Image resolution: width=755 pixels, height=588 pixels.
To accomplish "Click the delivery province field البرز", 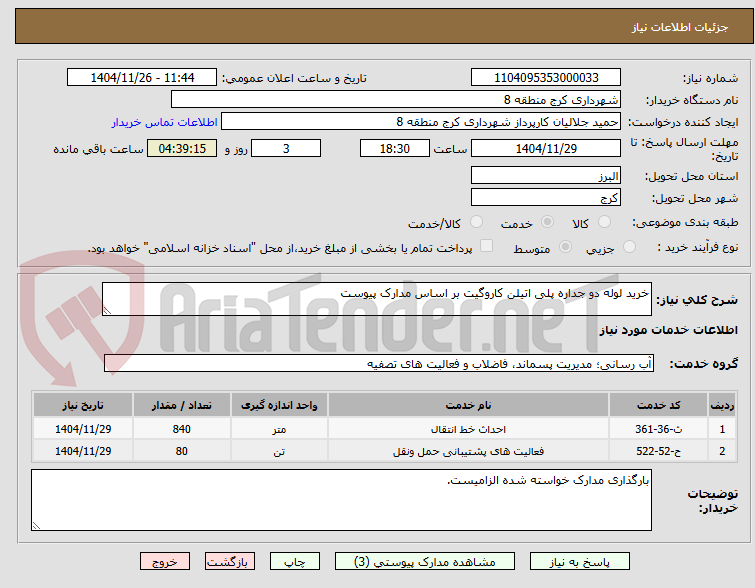I will click(x=546, y=175).
